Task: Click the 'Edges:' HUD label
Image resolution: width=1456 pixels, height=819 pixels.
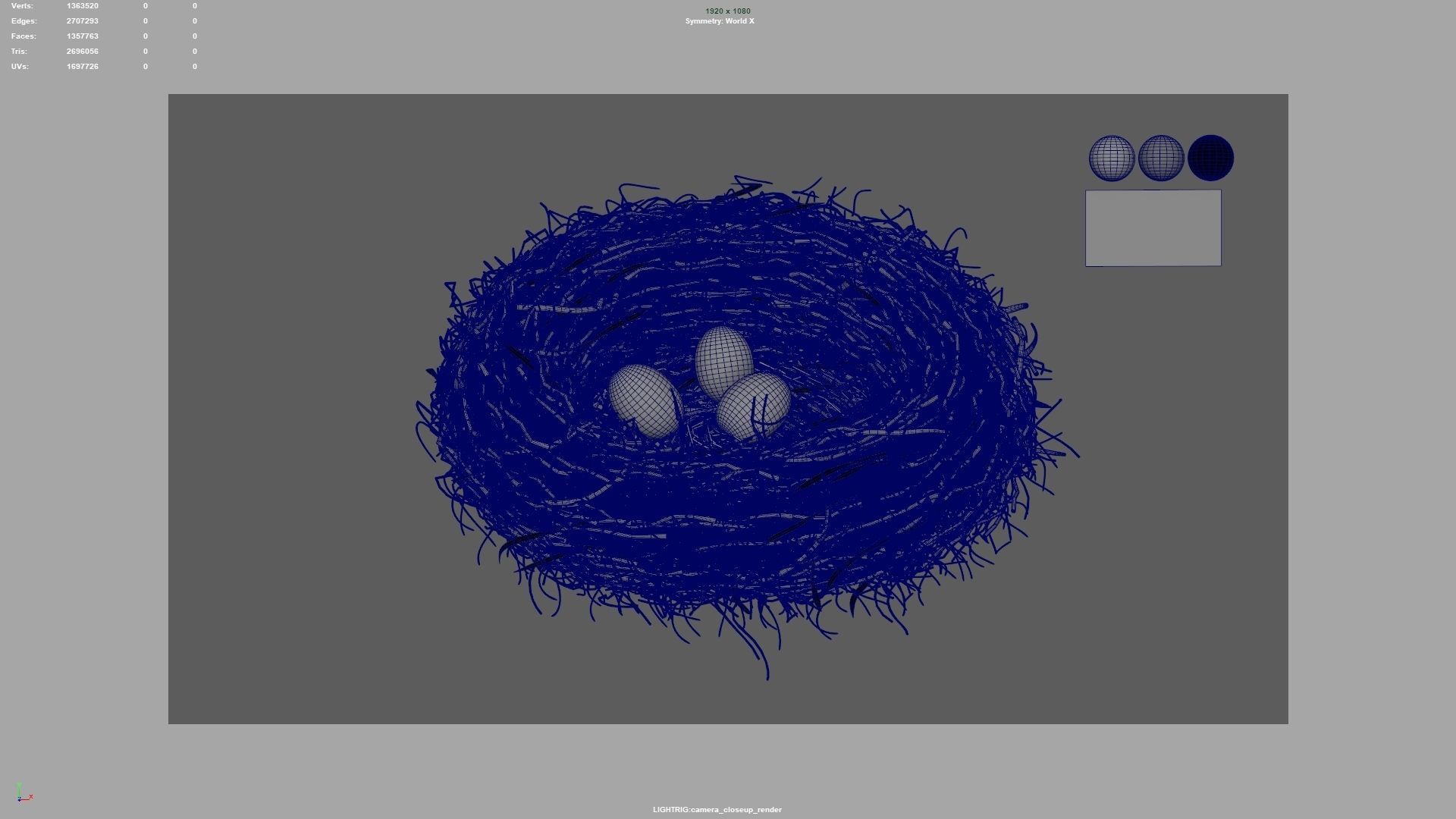Action: [24, 21]
